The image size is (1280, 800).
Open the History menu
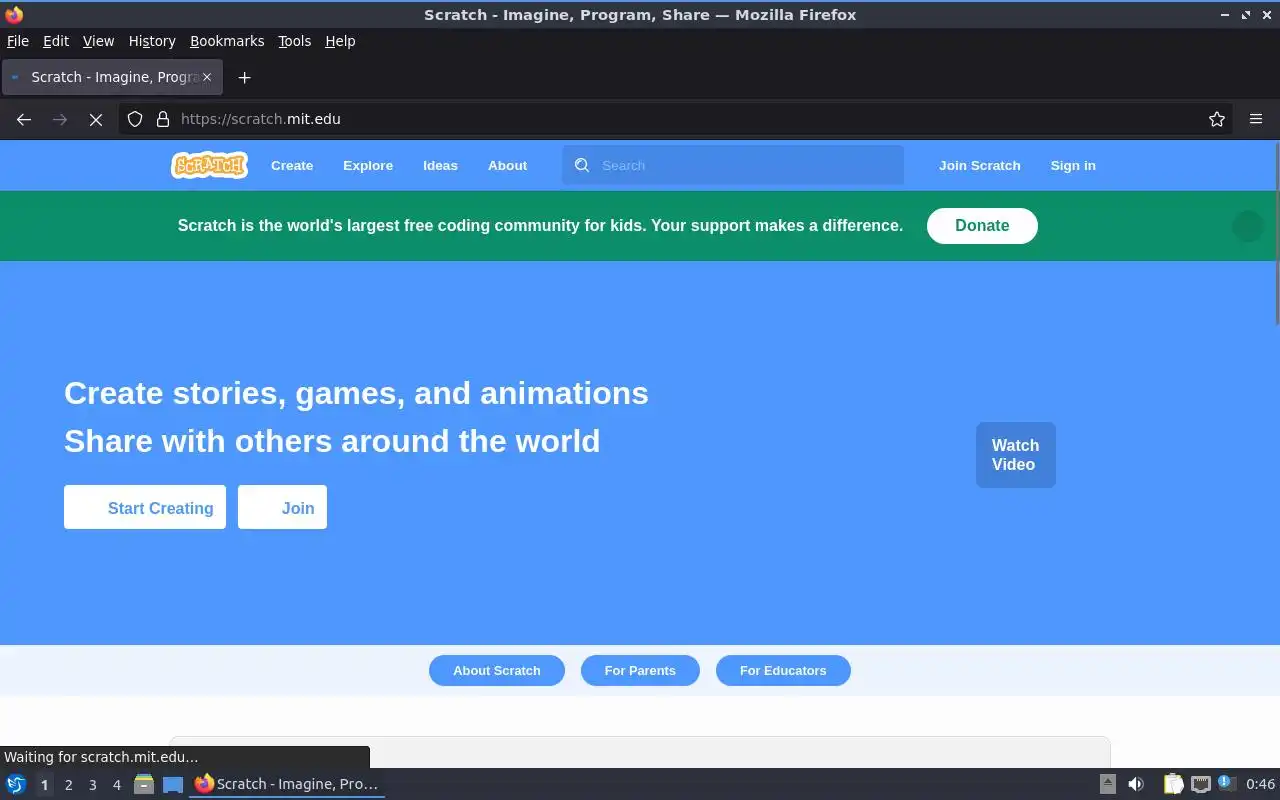coord(152,41)
